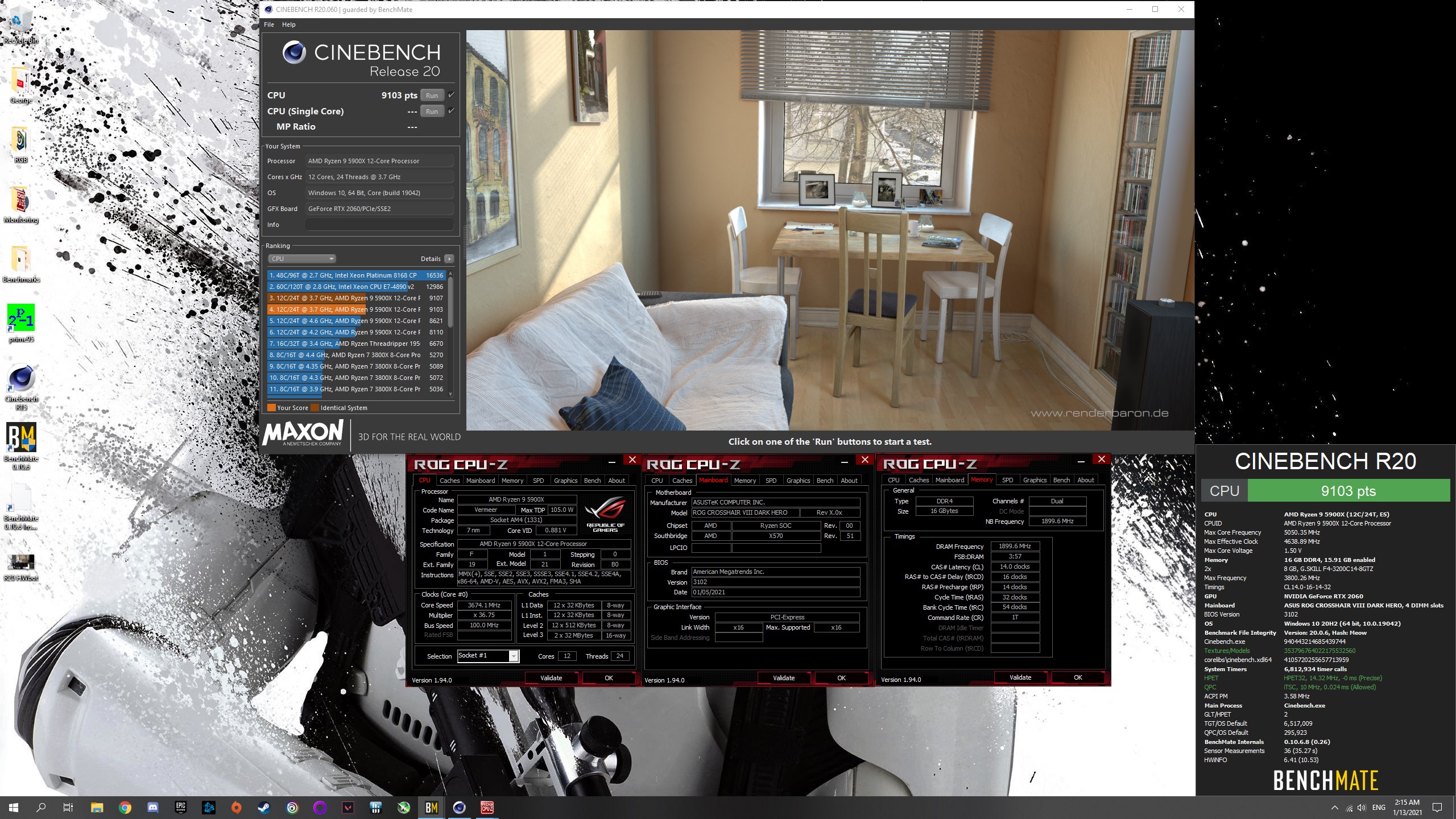Switch to ROG CPU-Z in the taskbar
Screen dimensions: 1456x819
tap(487, 808)
